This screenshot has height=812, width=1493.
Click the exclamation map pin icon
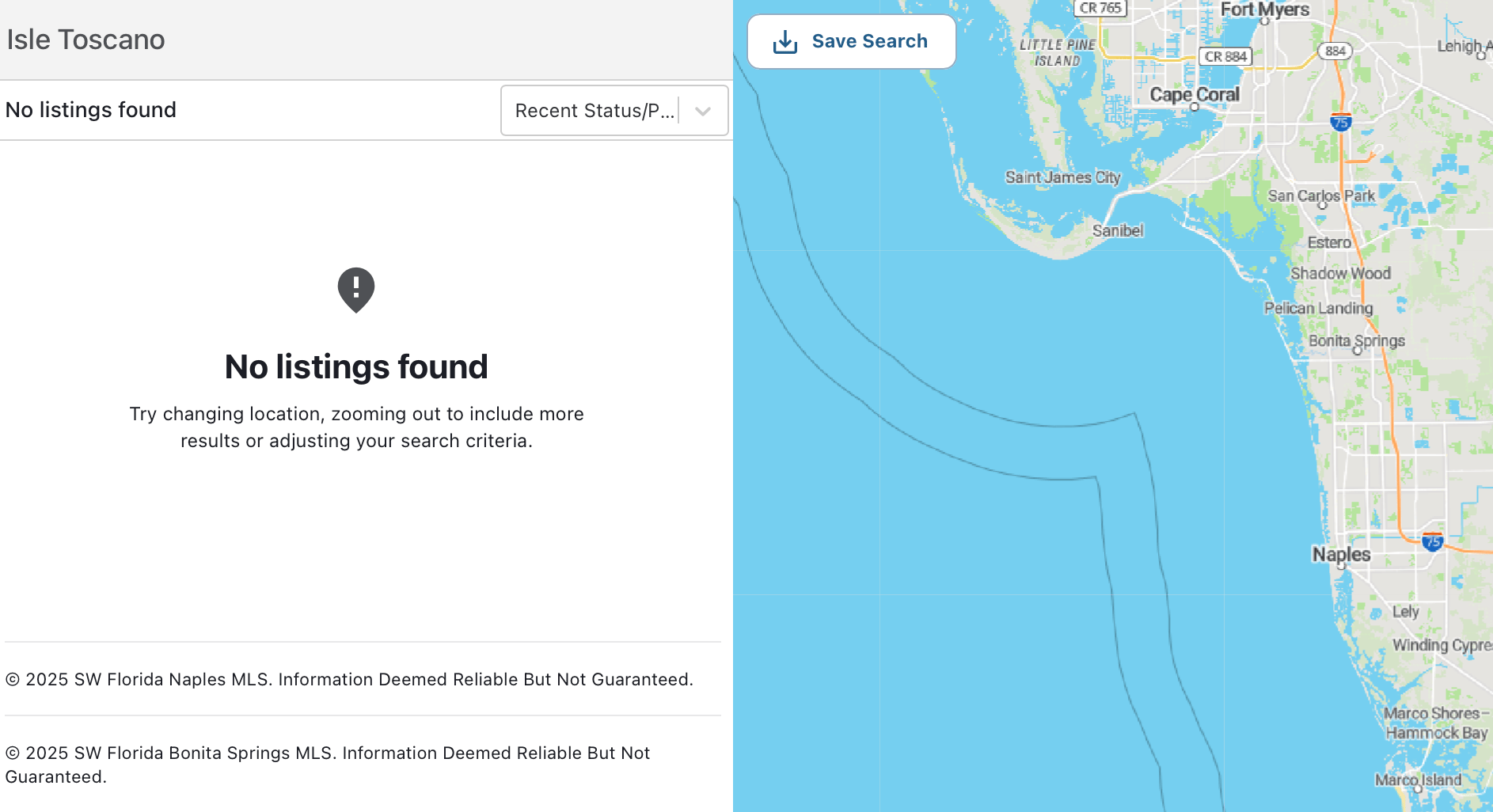click(356, 290)
